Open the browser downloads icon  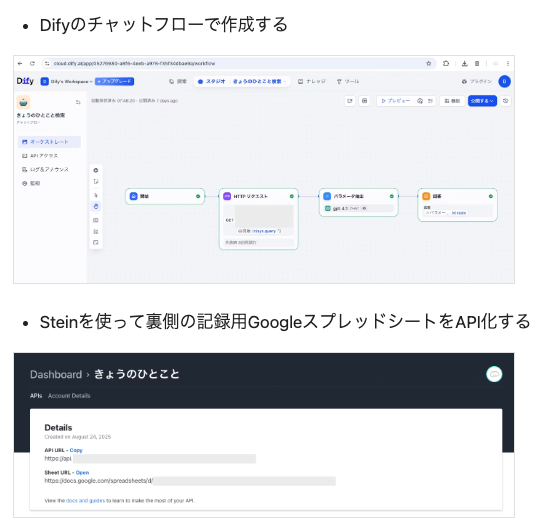[x=464, y=64]
